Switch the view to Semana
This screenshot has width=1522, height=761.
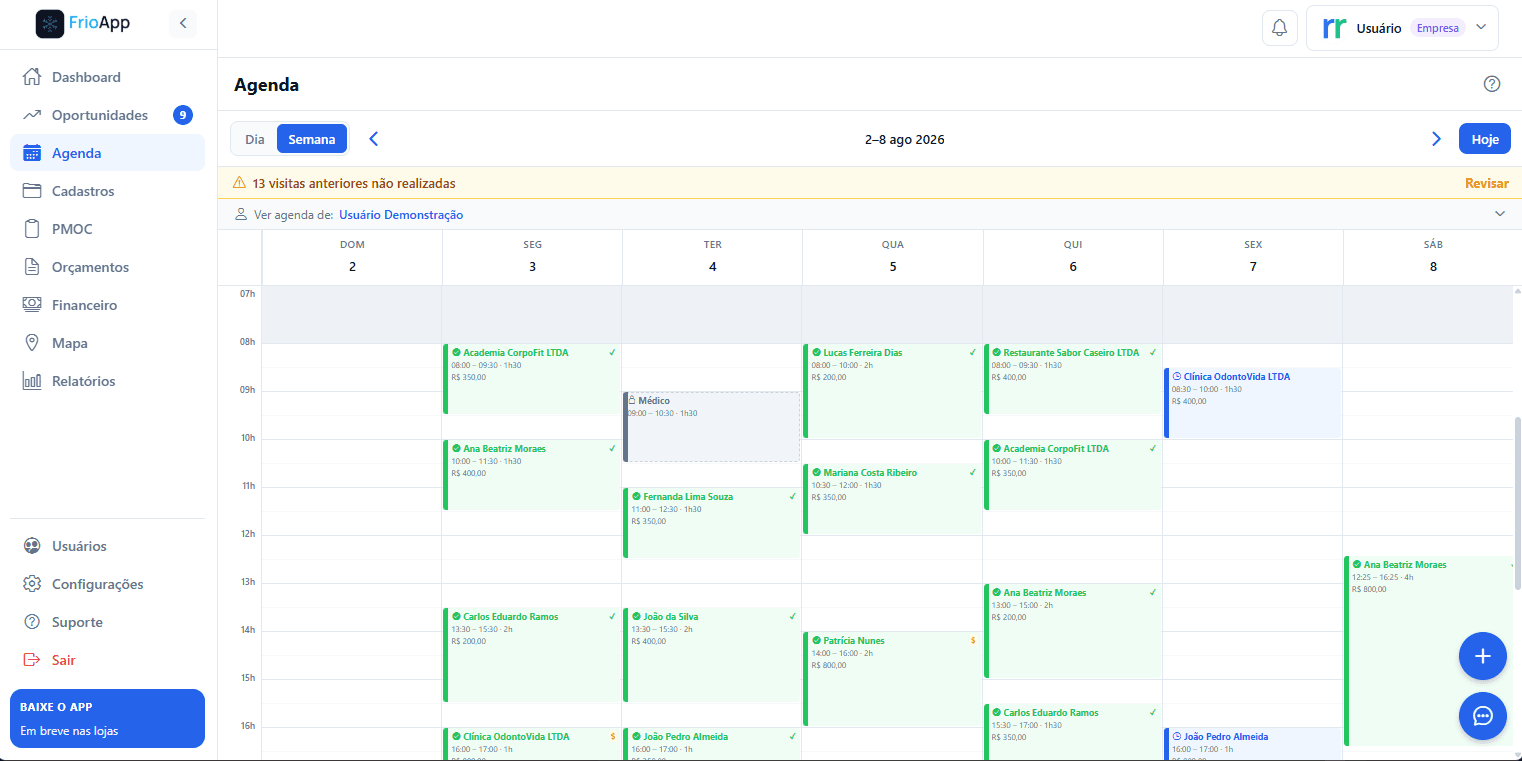(x=312, y=139)
